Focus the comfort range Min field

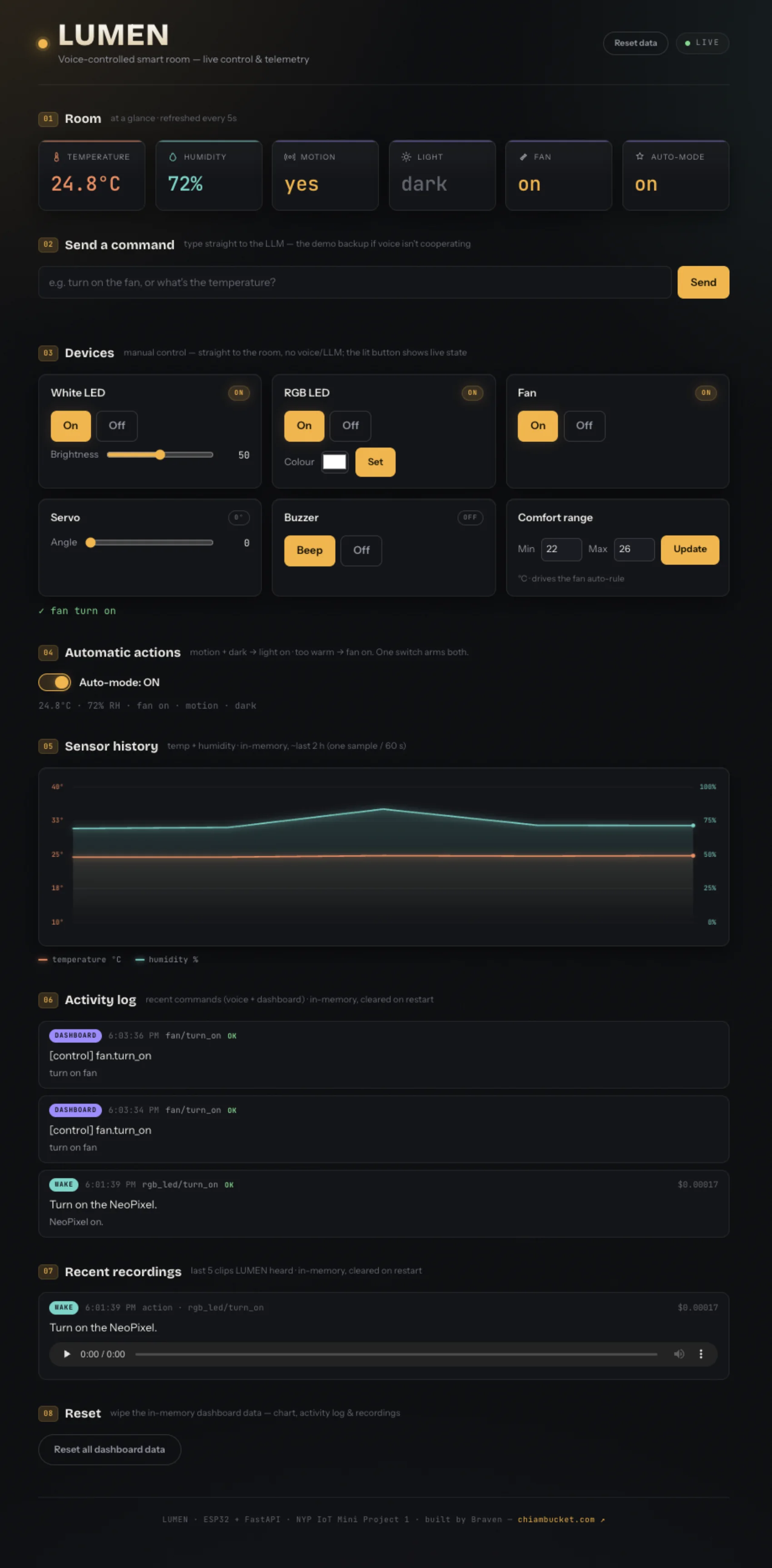561,549
